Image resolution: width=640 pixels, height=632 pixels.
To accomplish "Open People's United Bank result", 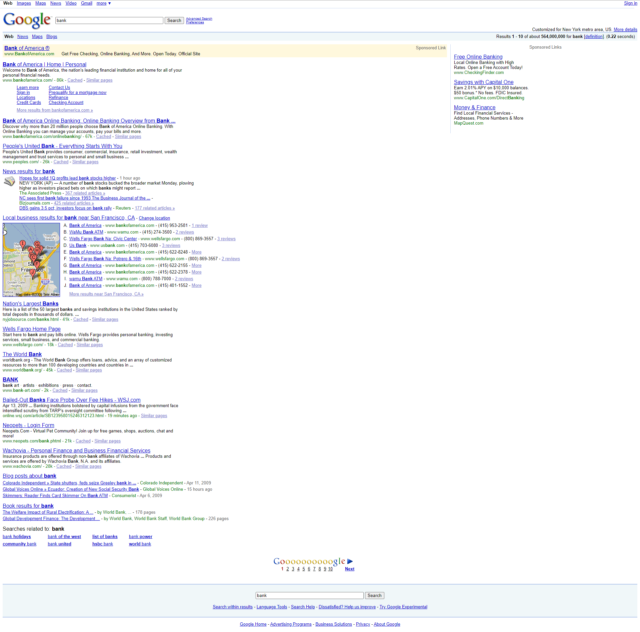I will 62,146.
